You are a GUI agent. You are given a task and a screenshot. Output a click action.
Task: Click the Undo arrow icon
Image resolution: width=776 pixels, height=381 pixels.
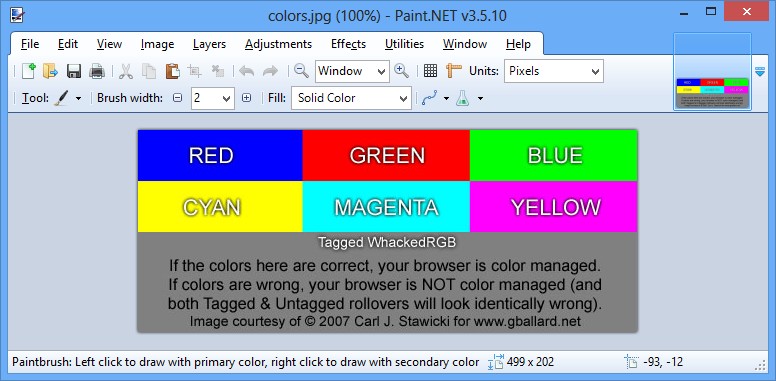coord(246,71)
